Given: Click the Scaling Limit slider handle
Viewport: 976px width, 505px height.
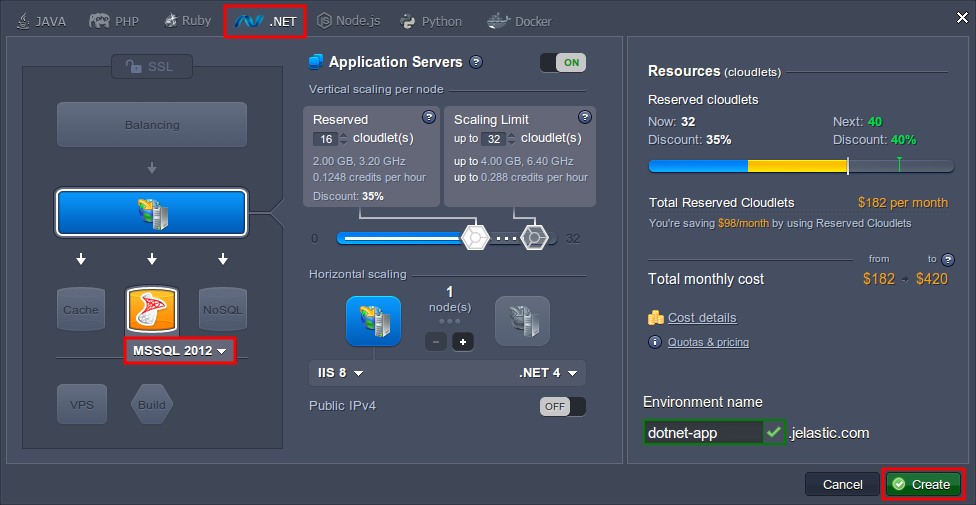Looking at the screenshot, I should 533,237.
